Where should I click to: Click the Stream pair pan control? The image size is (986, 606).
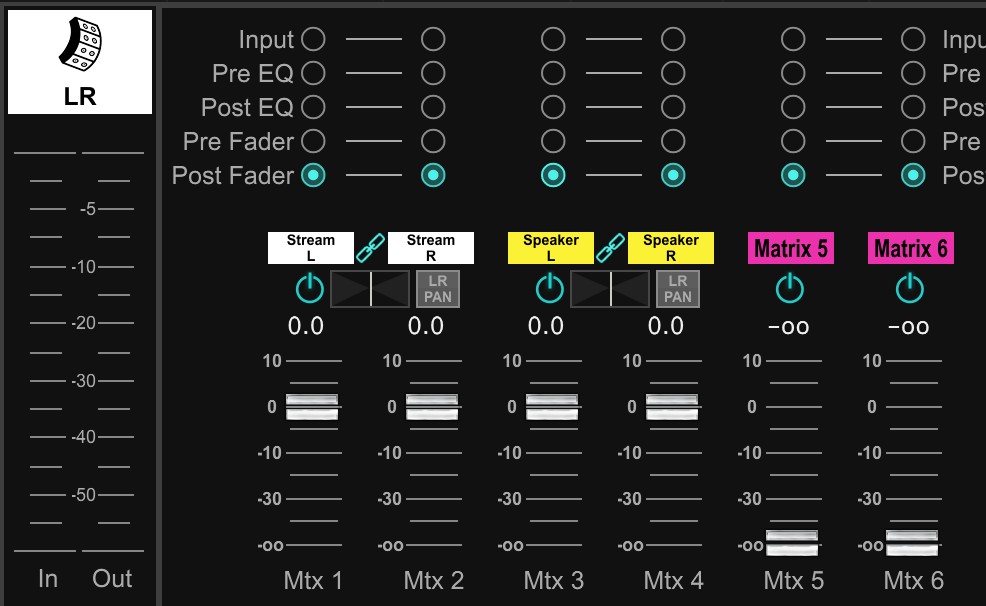(x=370, y=289)
